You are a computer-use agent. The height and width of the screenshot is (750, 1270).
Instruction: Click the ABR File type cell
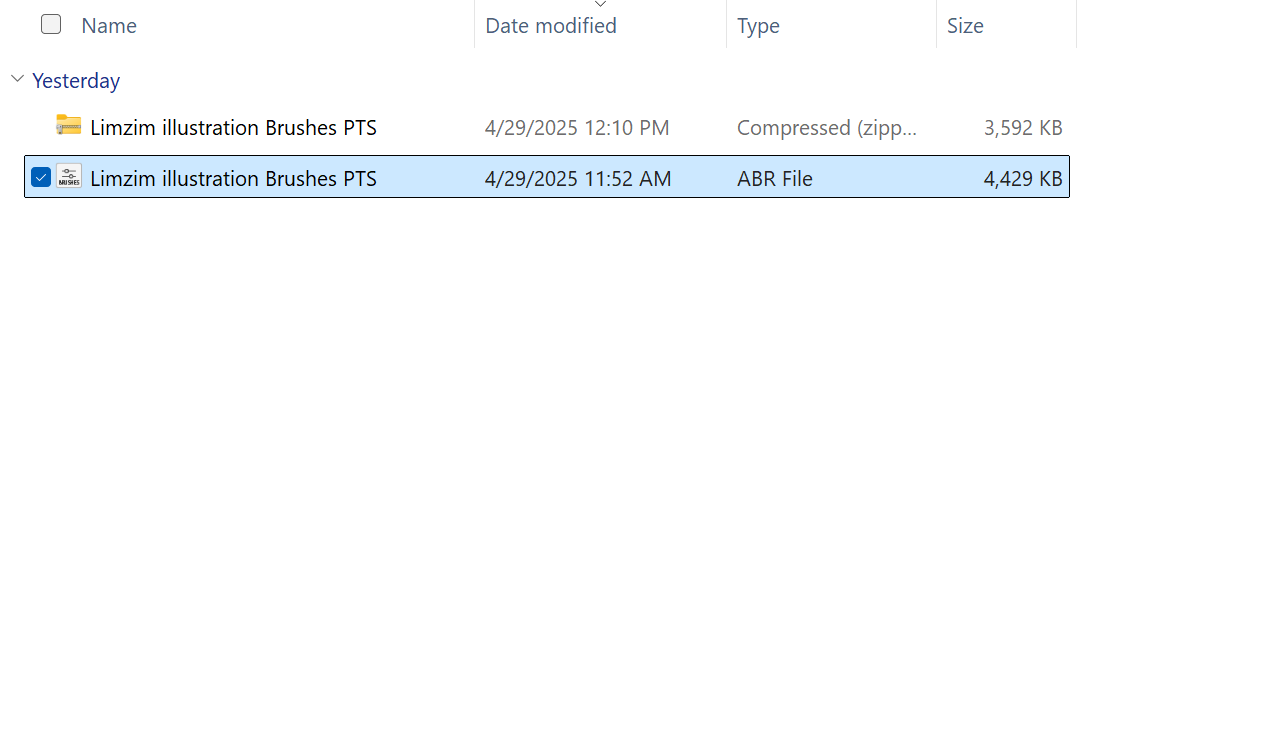tap(775, 178)
